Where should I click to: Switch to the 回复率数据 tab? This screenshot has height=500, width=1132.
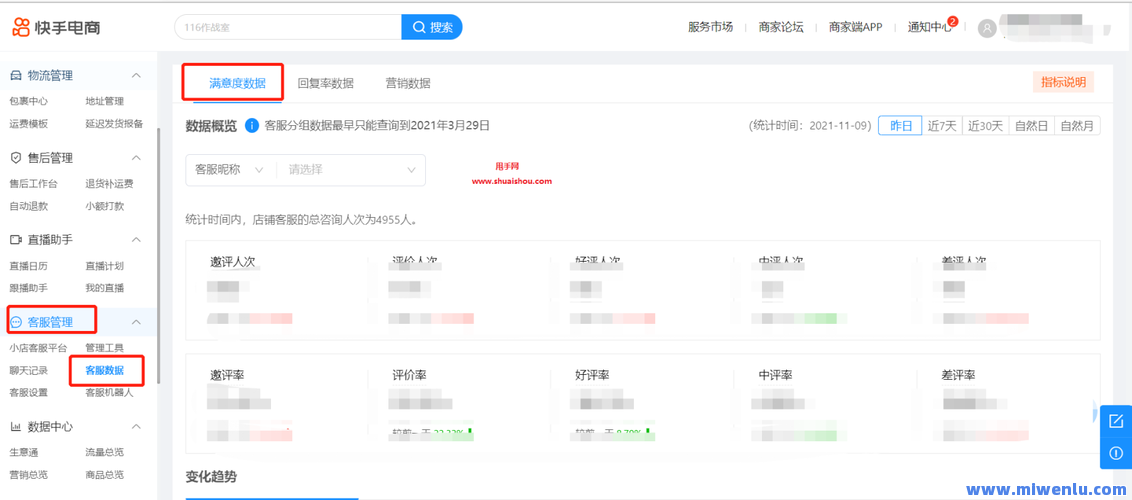tap(325, 83)
